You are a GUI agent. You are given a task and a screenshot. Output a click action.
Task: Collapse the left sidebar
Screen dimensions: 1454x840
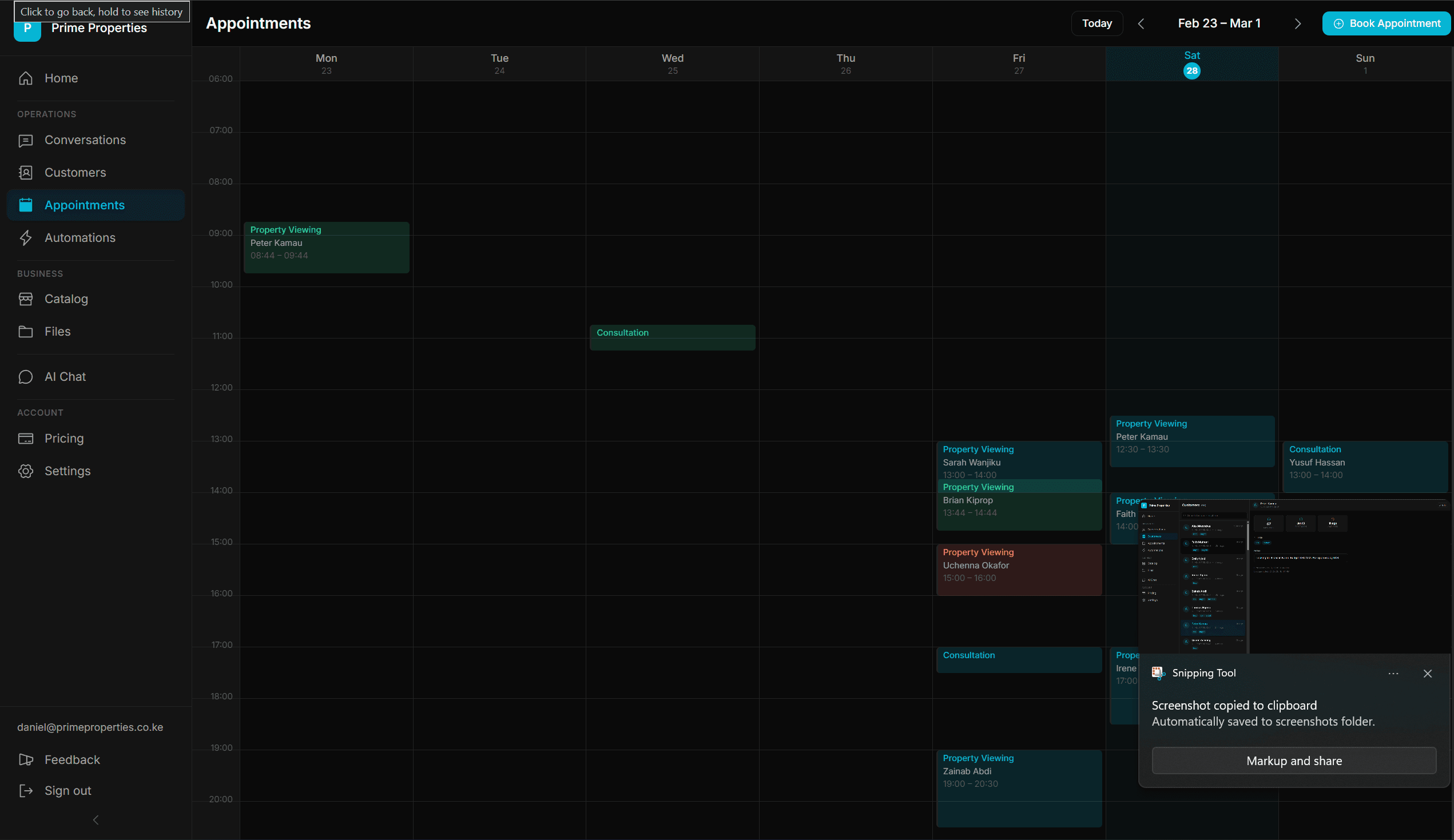[x=95, y=820]
